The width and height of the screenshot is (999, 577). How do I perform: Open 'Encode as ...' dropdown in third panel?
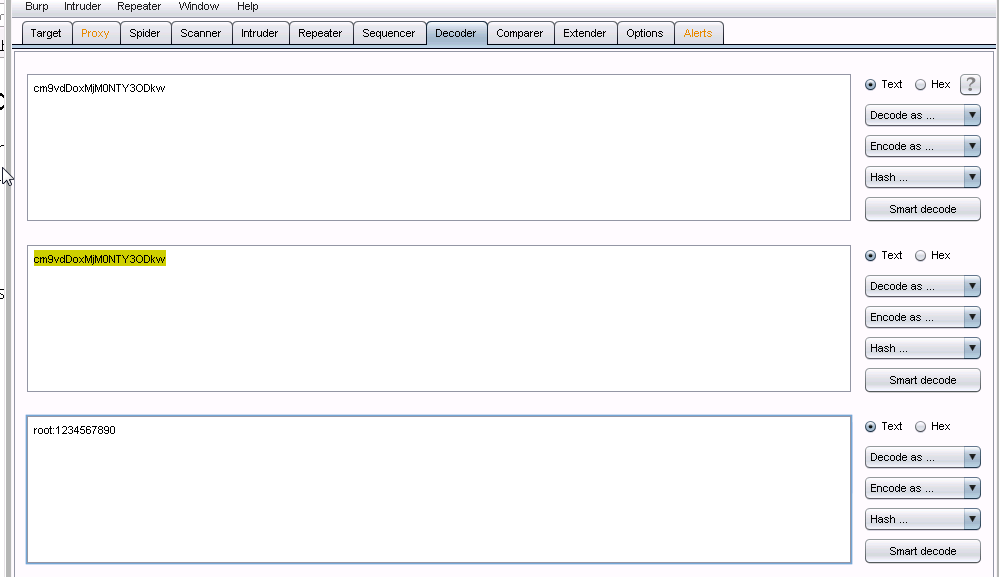coord(922,488)
